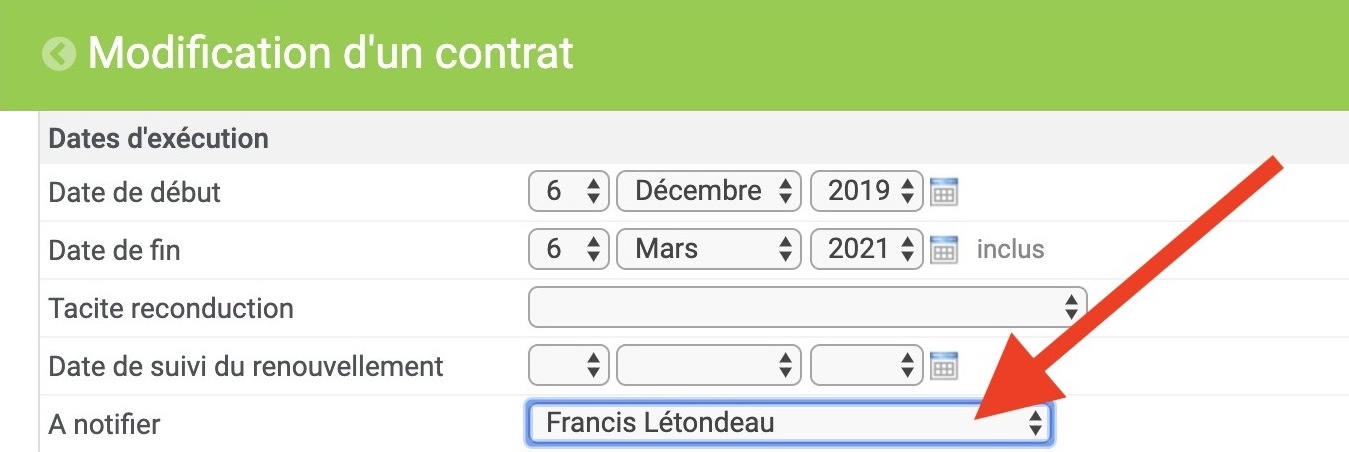Select renewal follow-up day dropdown

(x=568, y=365)
